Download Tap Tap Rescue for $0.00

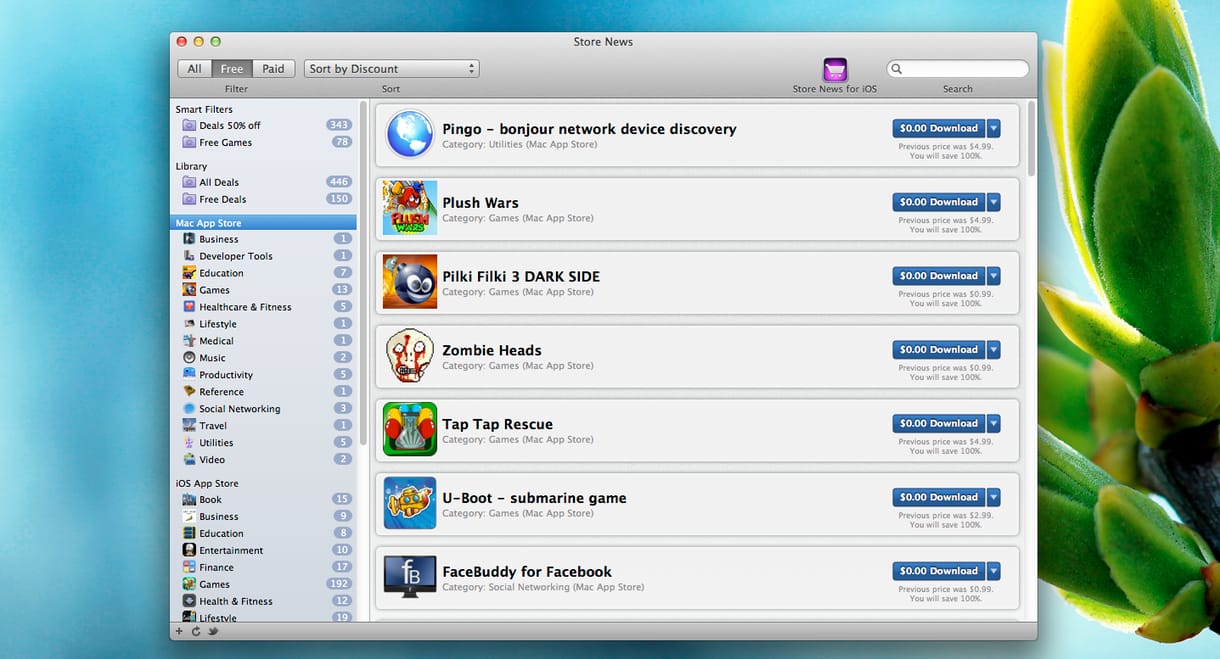pos(939,424)
